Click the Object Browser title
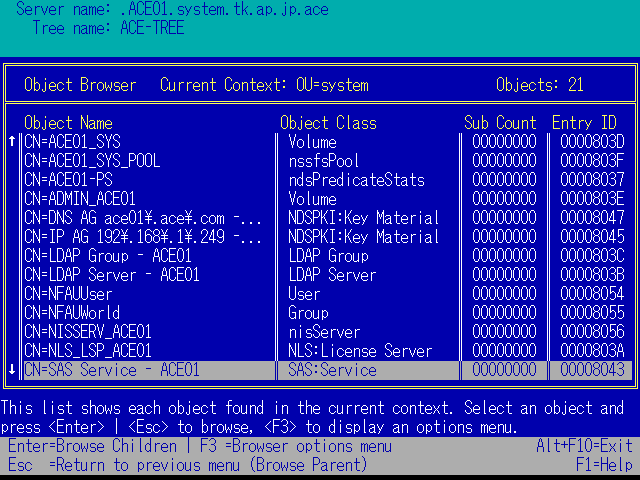The image size is (640, 480). click(80, 85)
